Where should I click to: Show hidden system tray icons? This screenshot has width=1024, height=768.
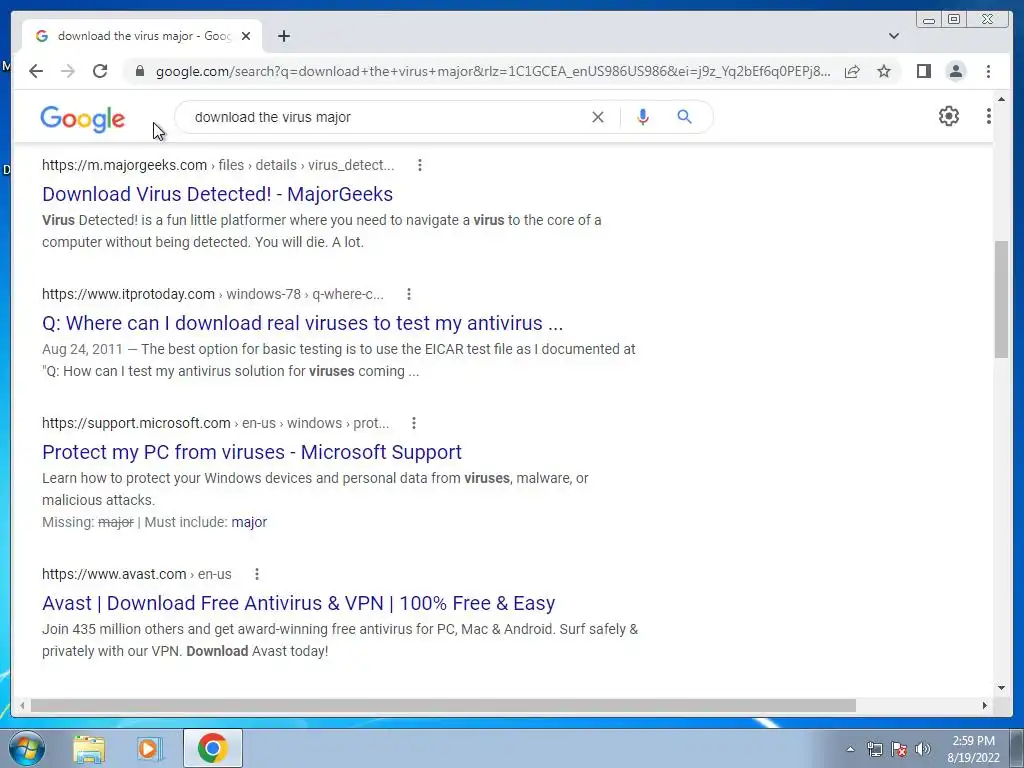pos(850,749)
